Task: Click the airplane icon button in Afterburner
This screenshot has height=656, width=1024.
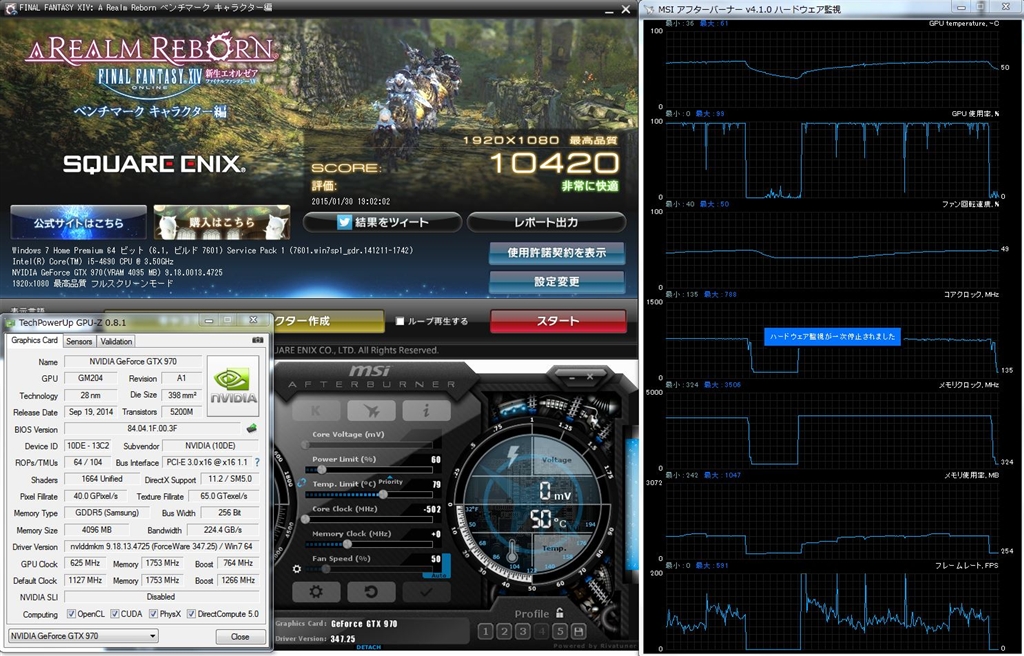Action: (371, 410)
